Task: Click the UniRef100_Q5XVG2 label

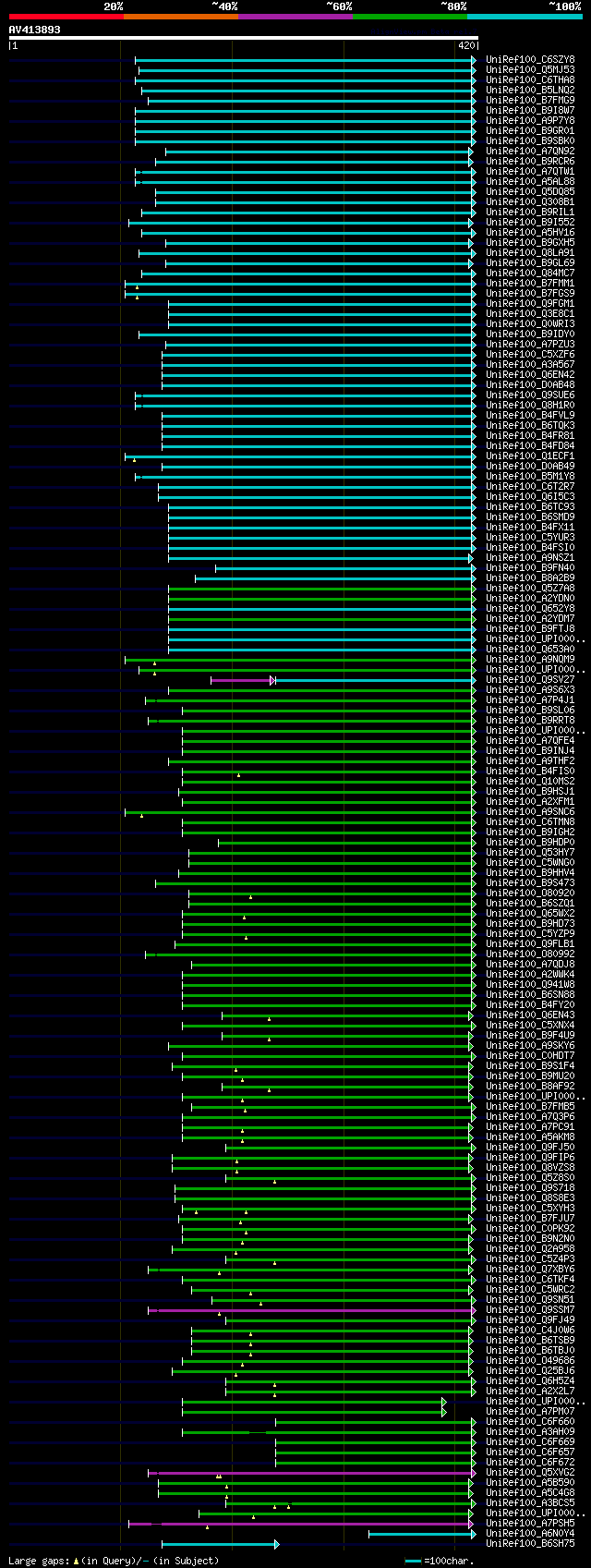Action: (x=530, y=1473)
